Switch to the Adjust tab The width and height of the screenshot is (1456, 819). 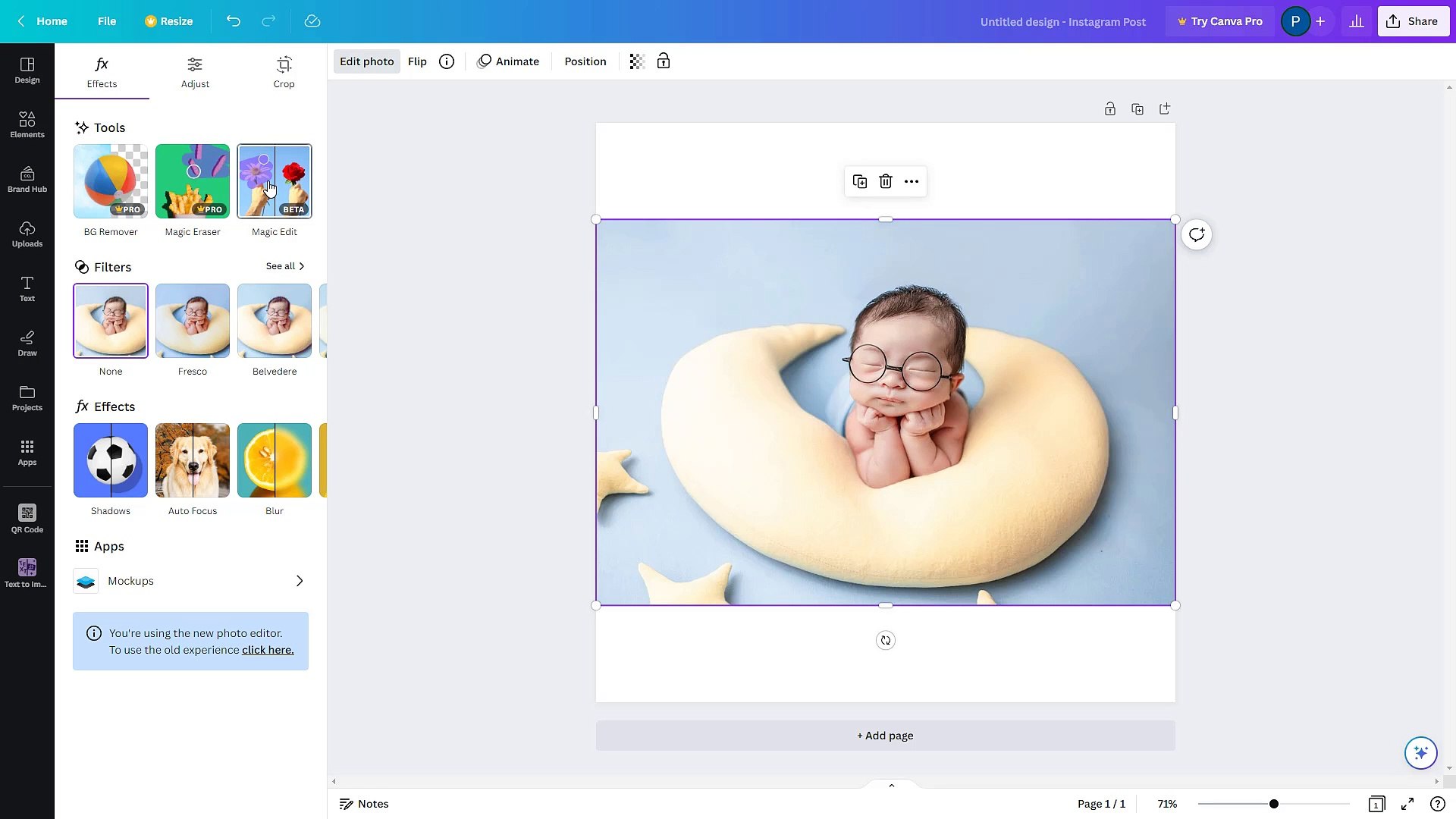(195, 72)
